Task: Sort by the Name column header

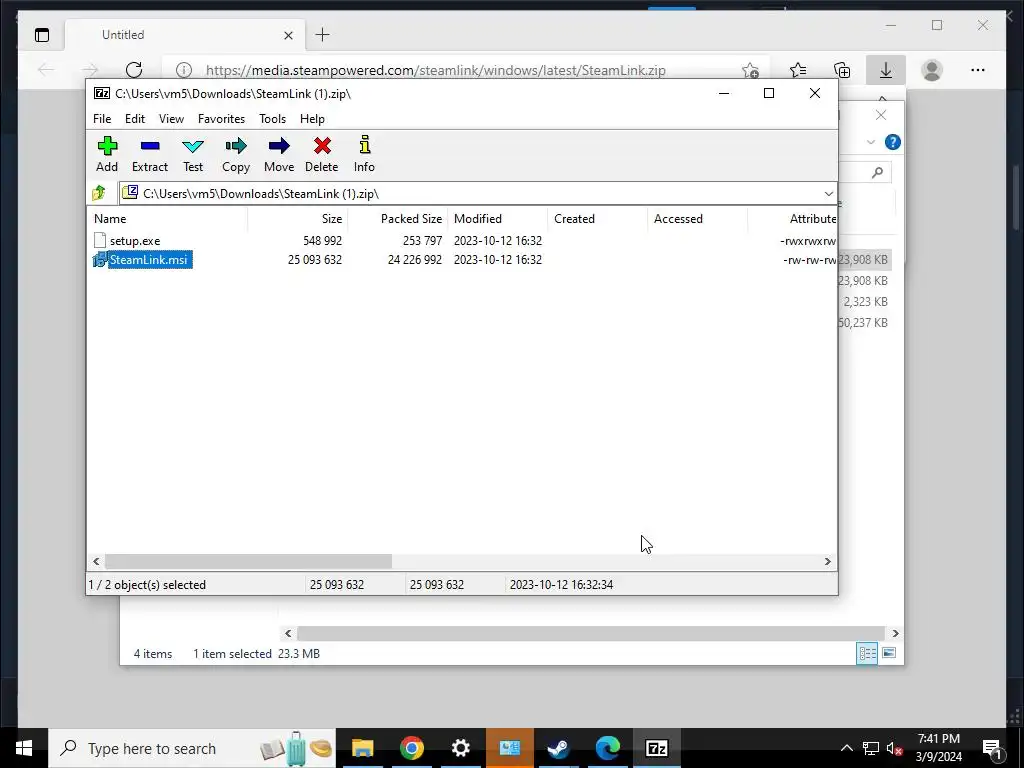Action: tap(167, 219)
